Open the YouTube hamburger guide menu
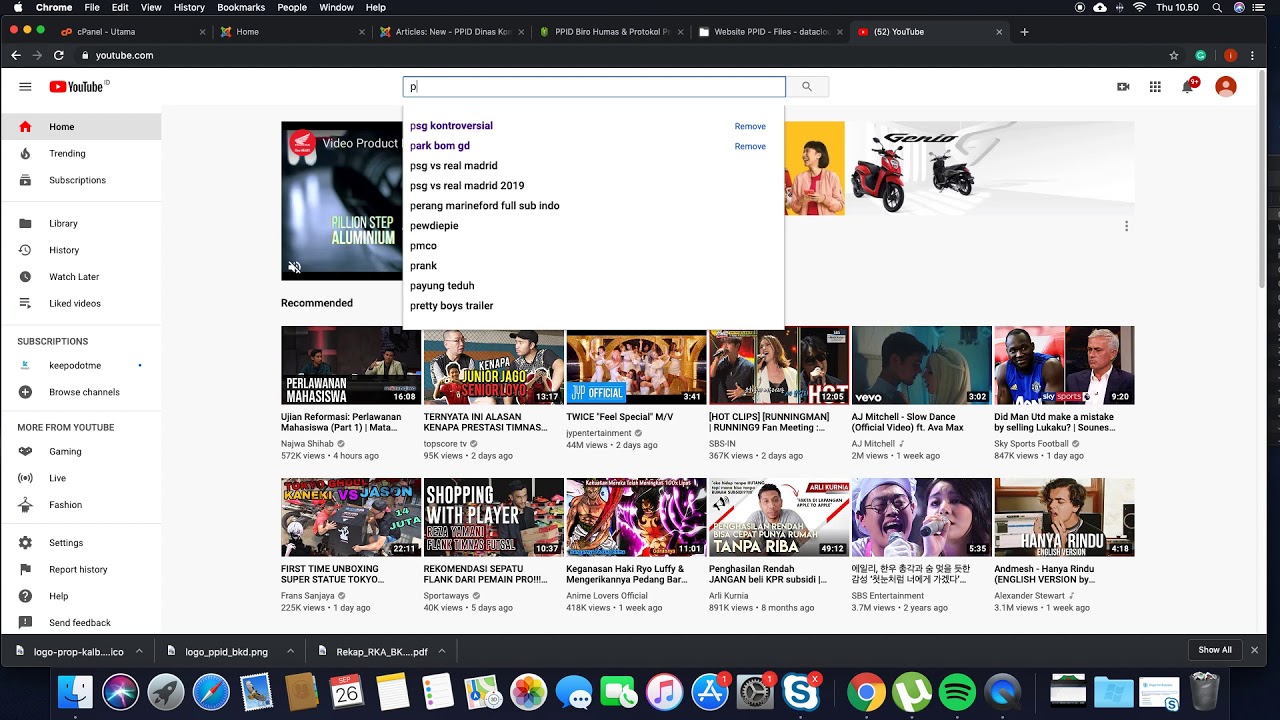This screenshot has width=1280, height=720. [x=25, y=87]
